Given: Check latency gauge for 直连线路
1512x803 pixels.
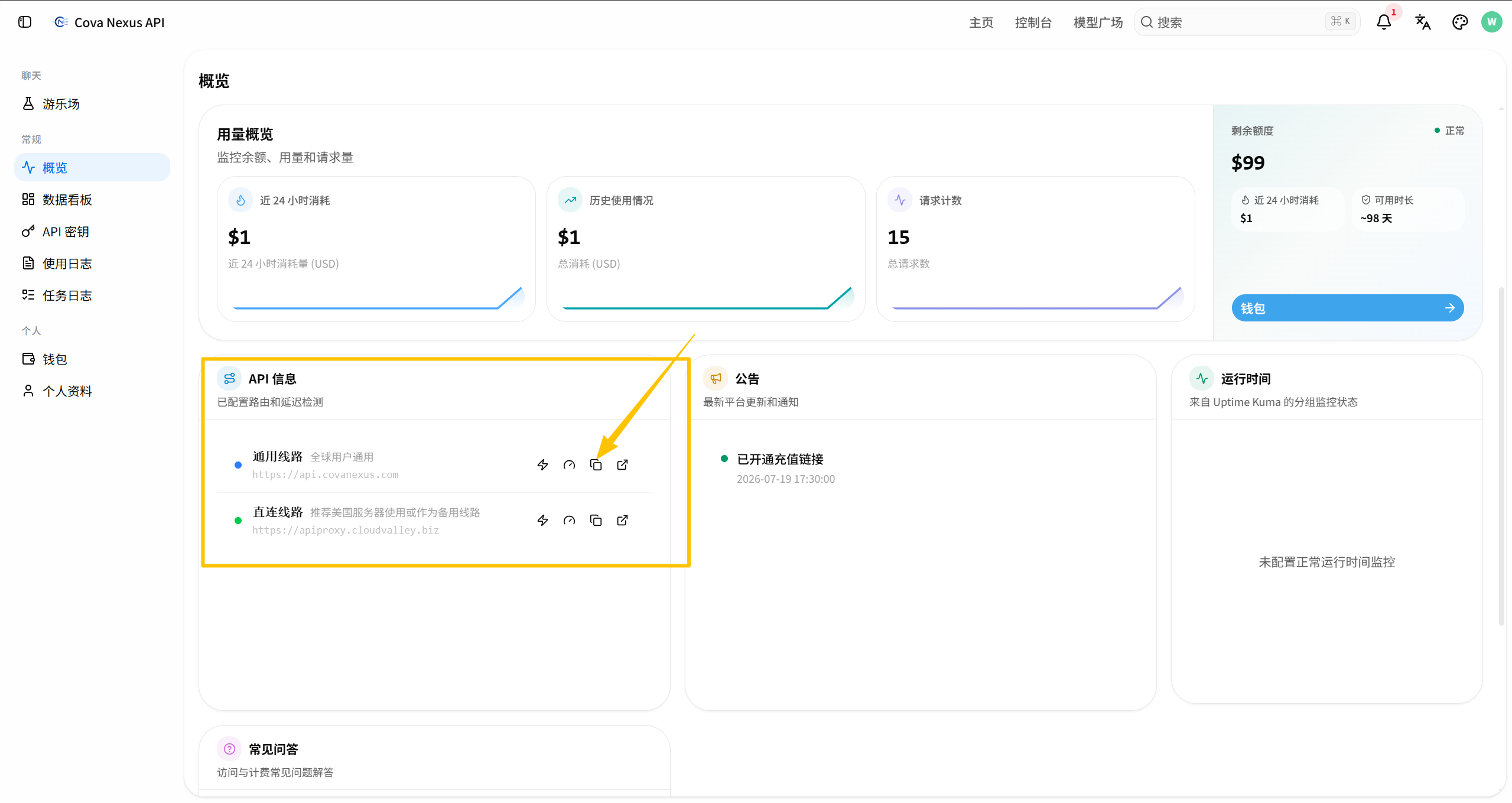Looking at the screenshot, I should pyautogui.click(x=569, y=521).
